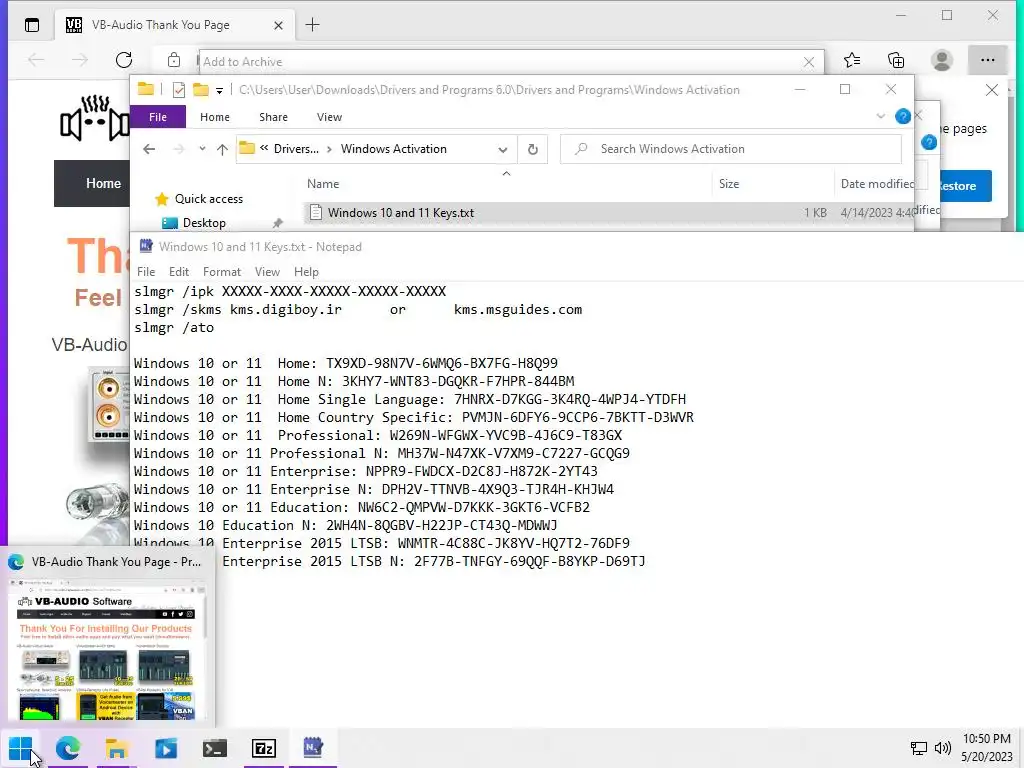This screenshot has width=1024, height=768.
Task: Click the site lock icon in Edge
Action: tap(174, 60)
